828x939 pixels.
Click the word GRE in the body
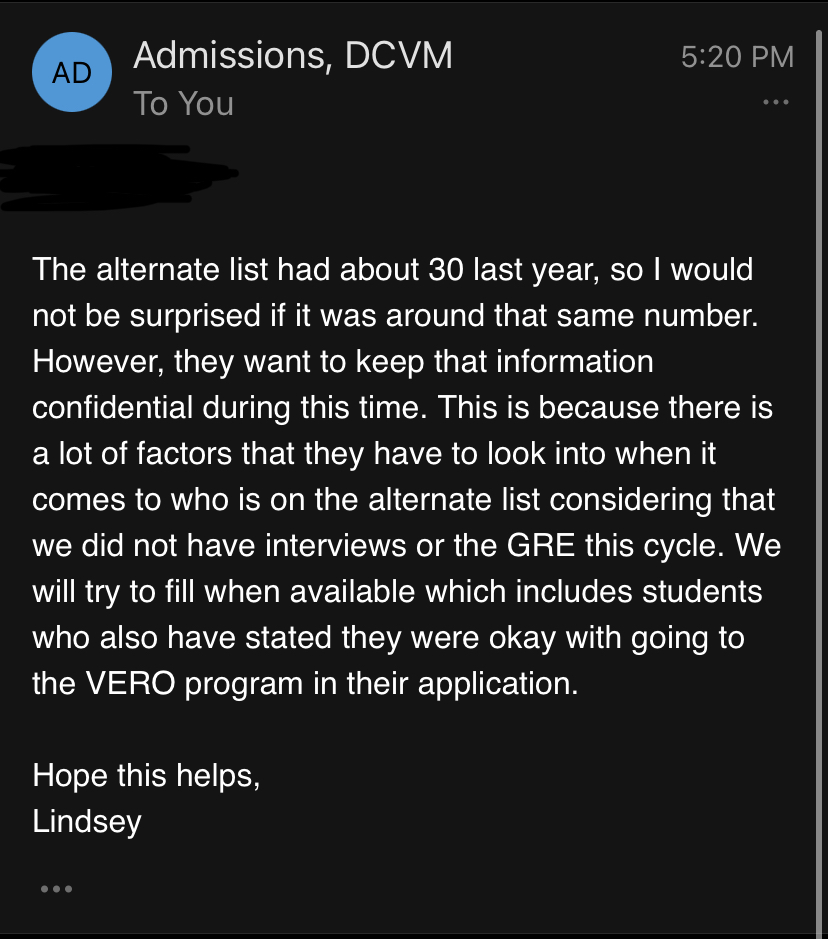pos(541,546)
